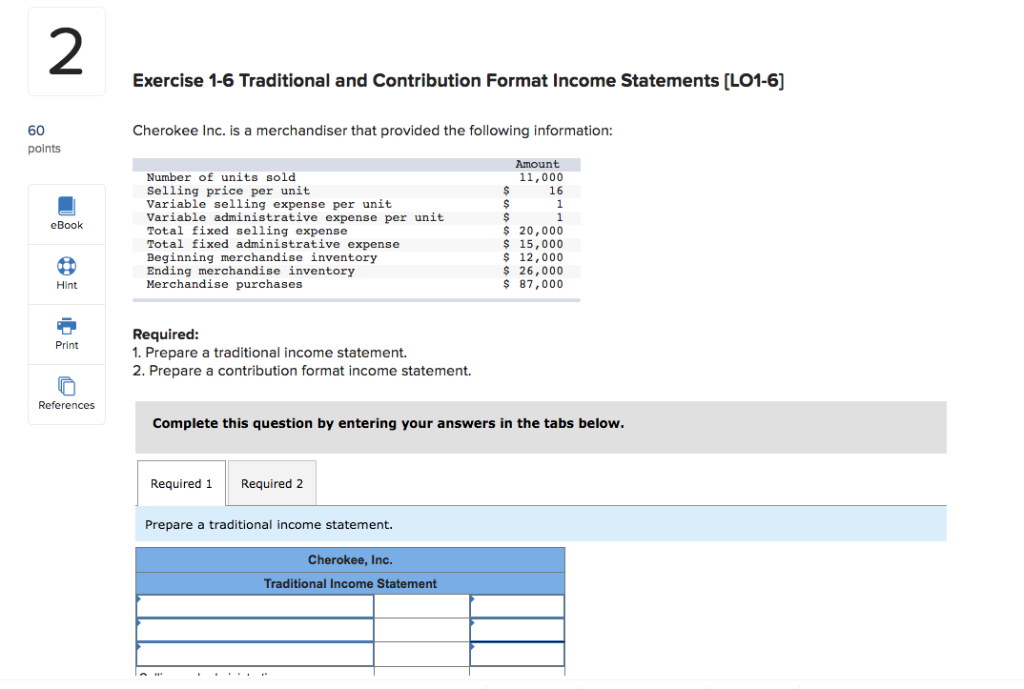Open the third row label dropdown cell
The height and width of the screenshot is (689, 1024).
click(255, 654)
